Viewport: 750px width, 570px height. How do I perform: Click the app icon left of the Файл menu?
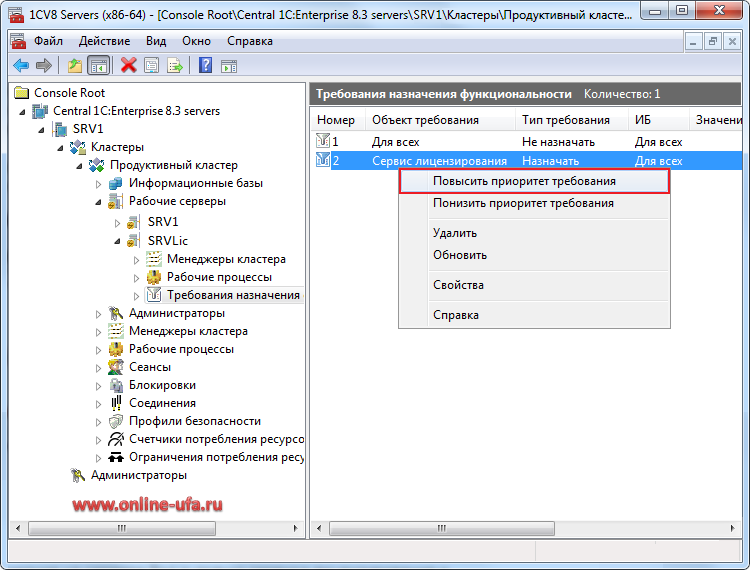[x=19, y=41]
